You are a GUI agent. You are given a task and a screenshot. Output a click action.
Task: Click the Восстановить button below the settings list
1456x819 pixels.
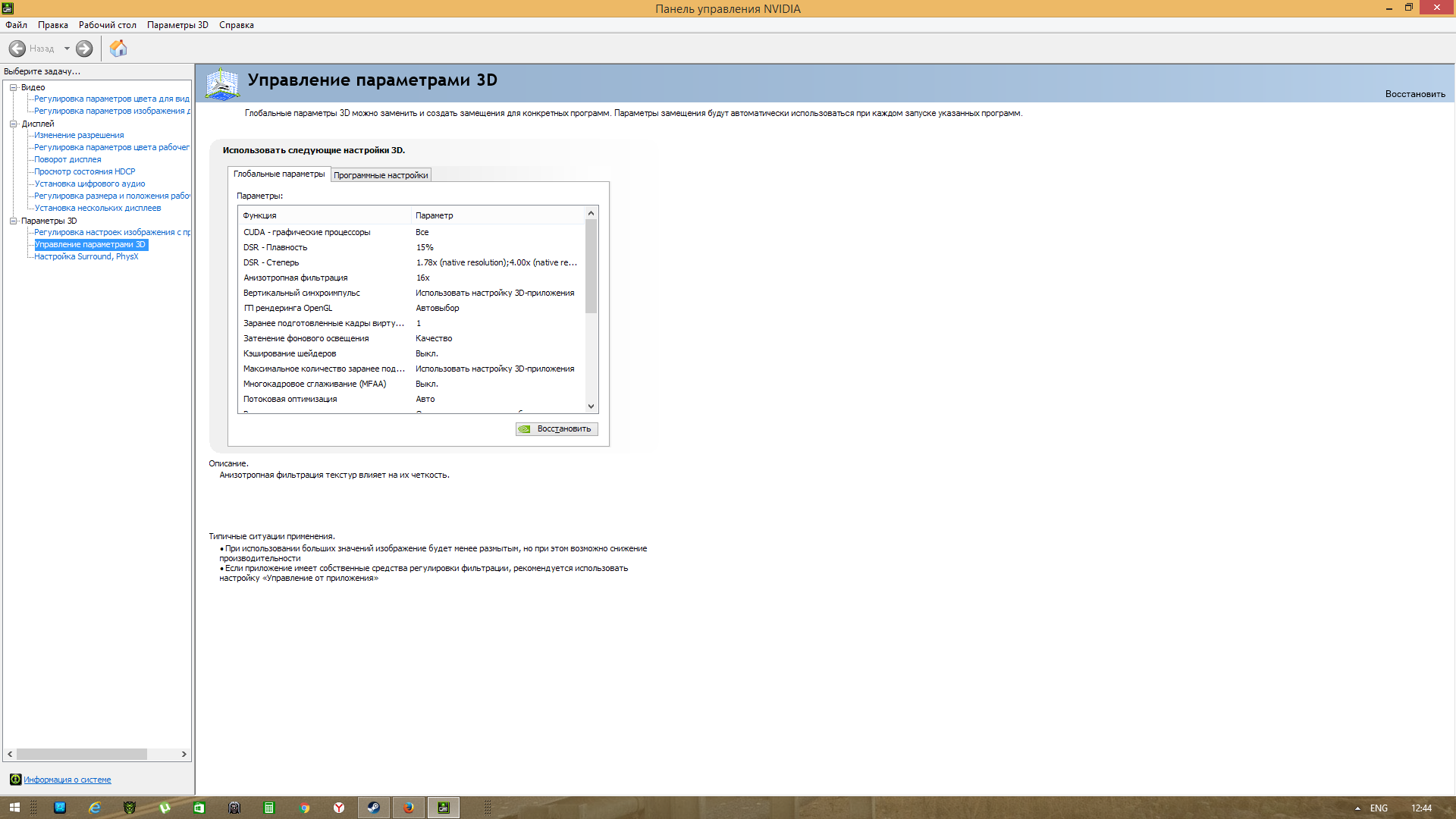click(557, 429)
